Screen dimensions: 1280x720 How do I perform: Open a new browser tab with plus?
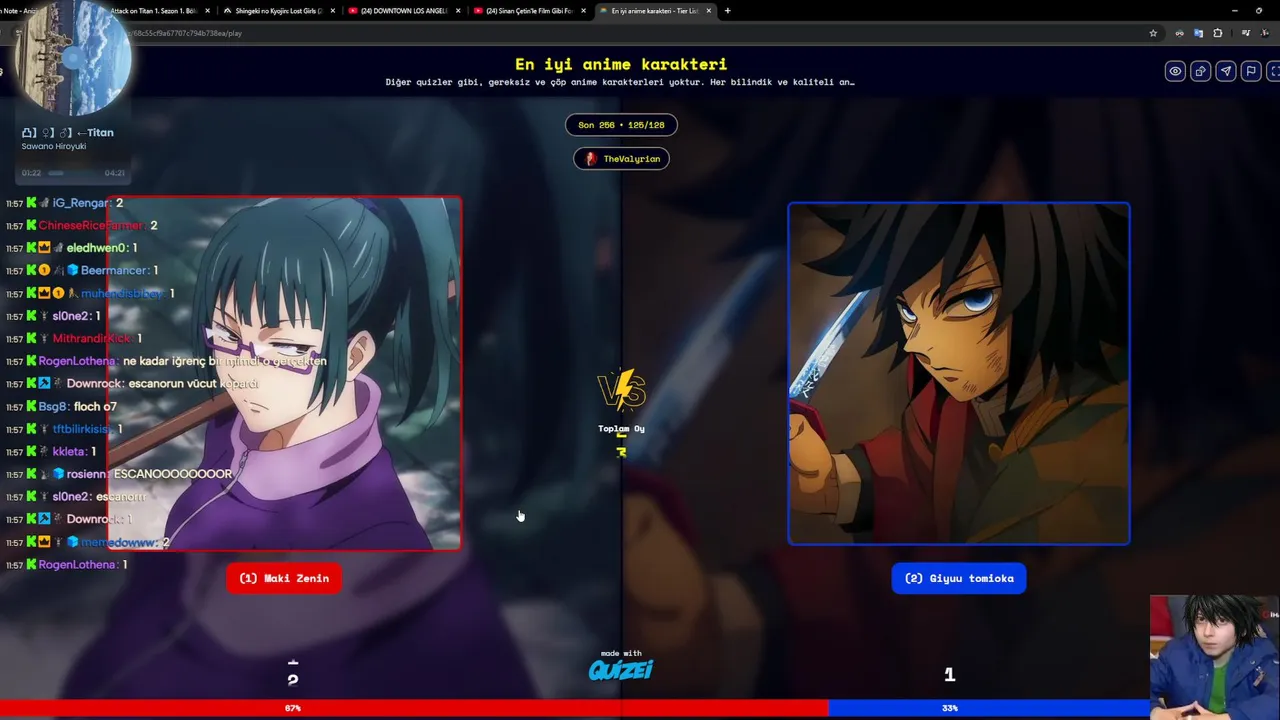(x=727, y=11)
